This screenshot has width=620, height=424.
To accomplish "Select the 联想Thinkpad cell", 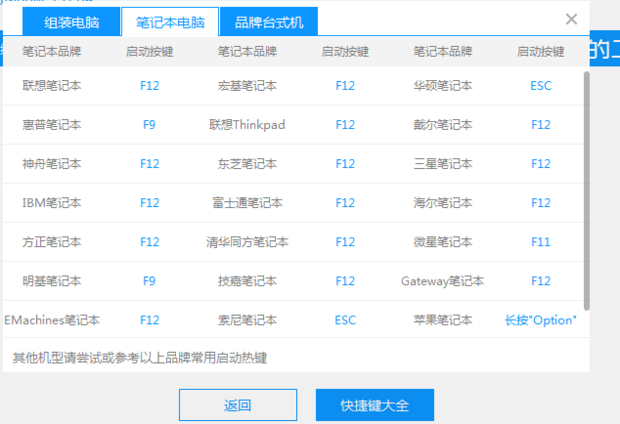I will (x=247, y=125).
